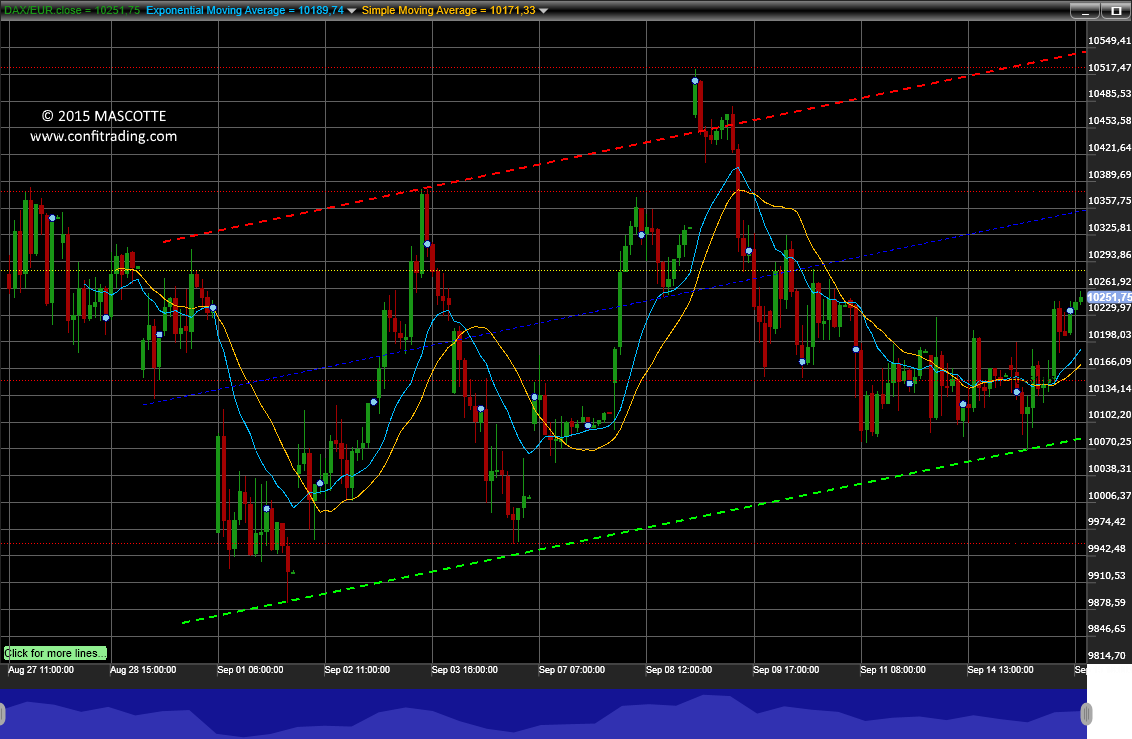This screenshot has width=1132, height=739.
Task: Click the 9942,48 price axis label
Action: pos(1107,549)
